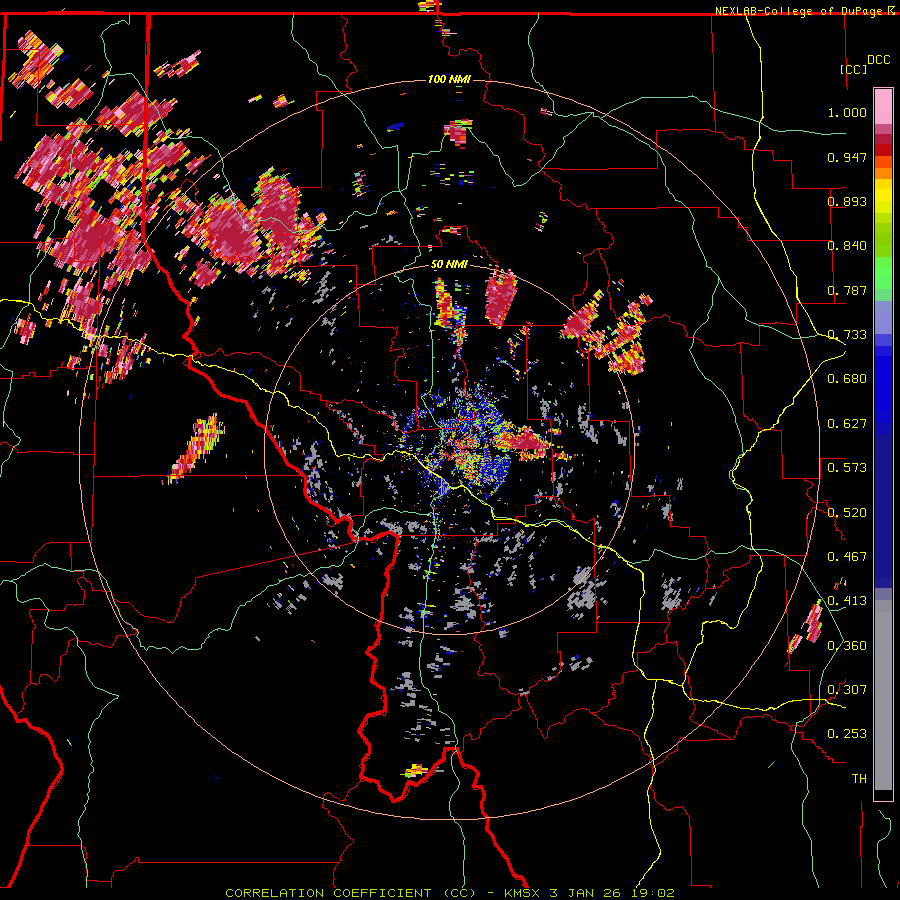Select the 0.520 color scale value
This screenshot has width=900, height=900.
(x=847, y=513)
